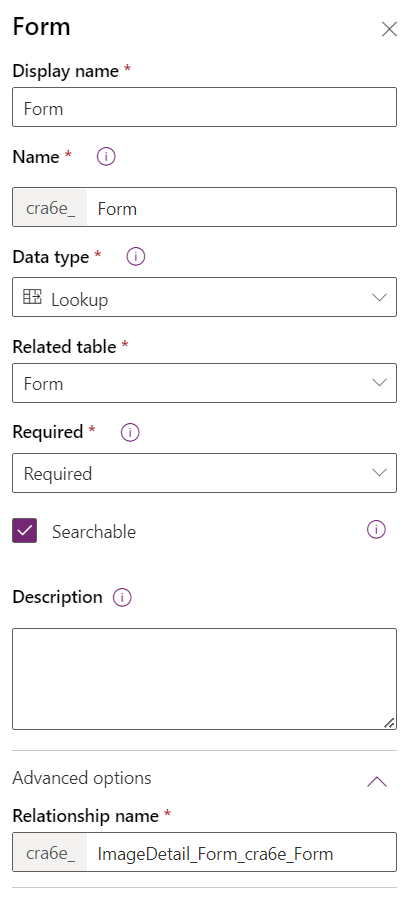Click the Advanced options label

pos(82,778)
